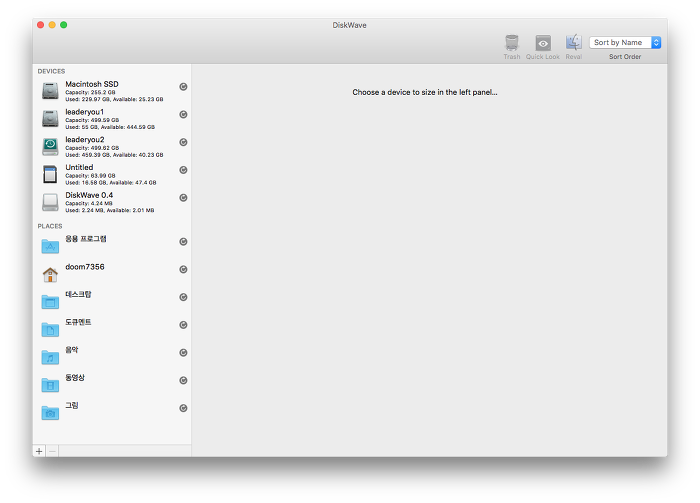Select the Untitled SD card icon

pyautogui.click(x=50, y=174)
